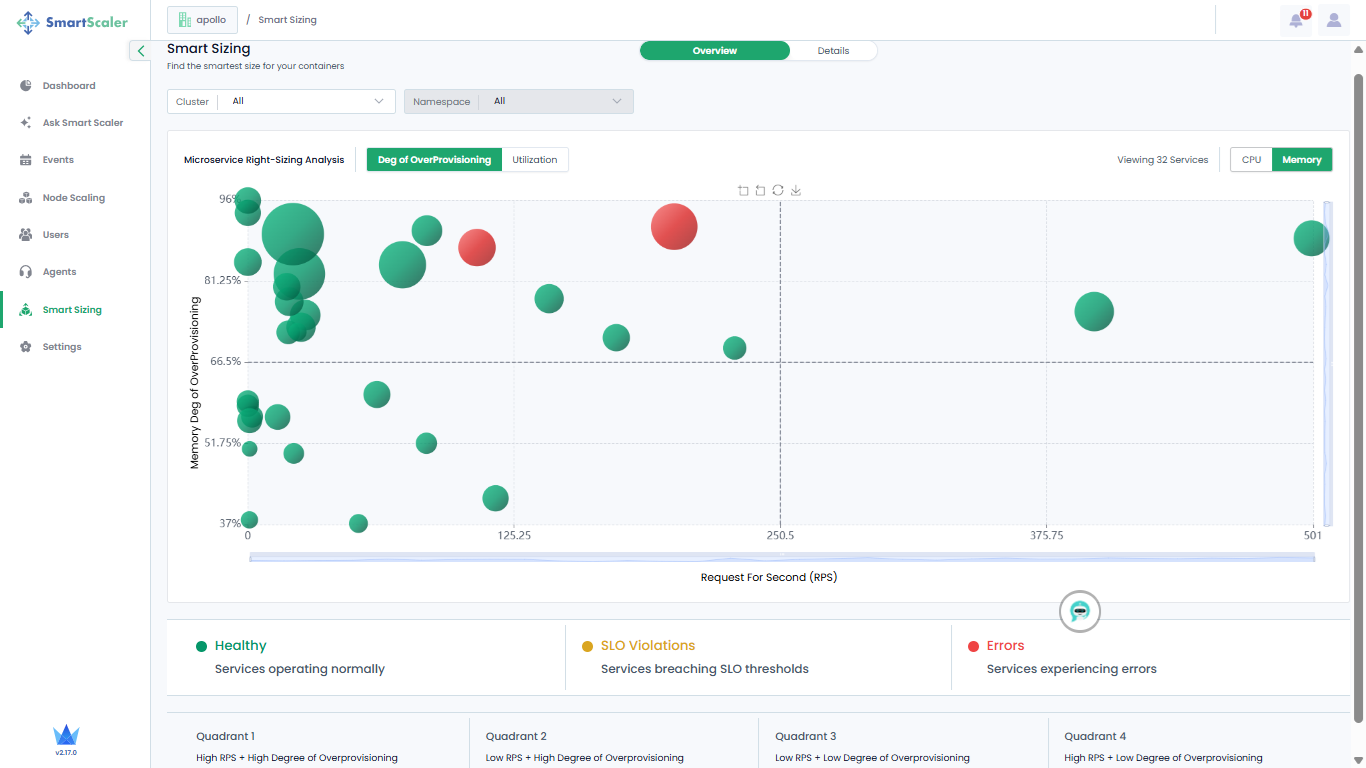Go to Ask Smart Scaler page

click(x=82, y=123)
